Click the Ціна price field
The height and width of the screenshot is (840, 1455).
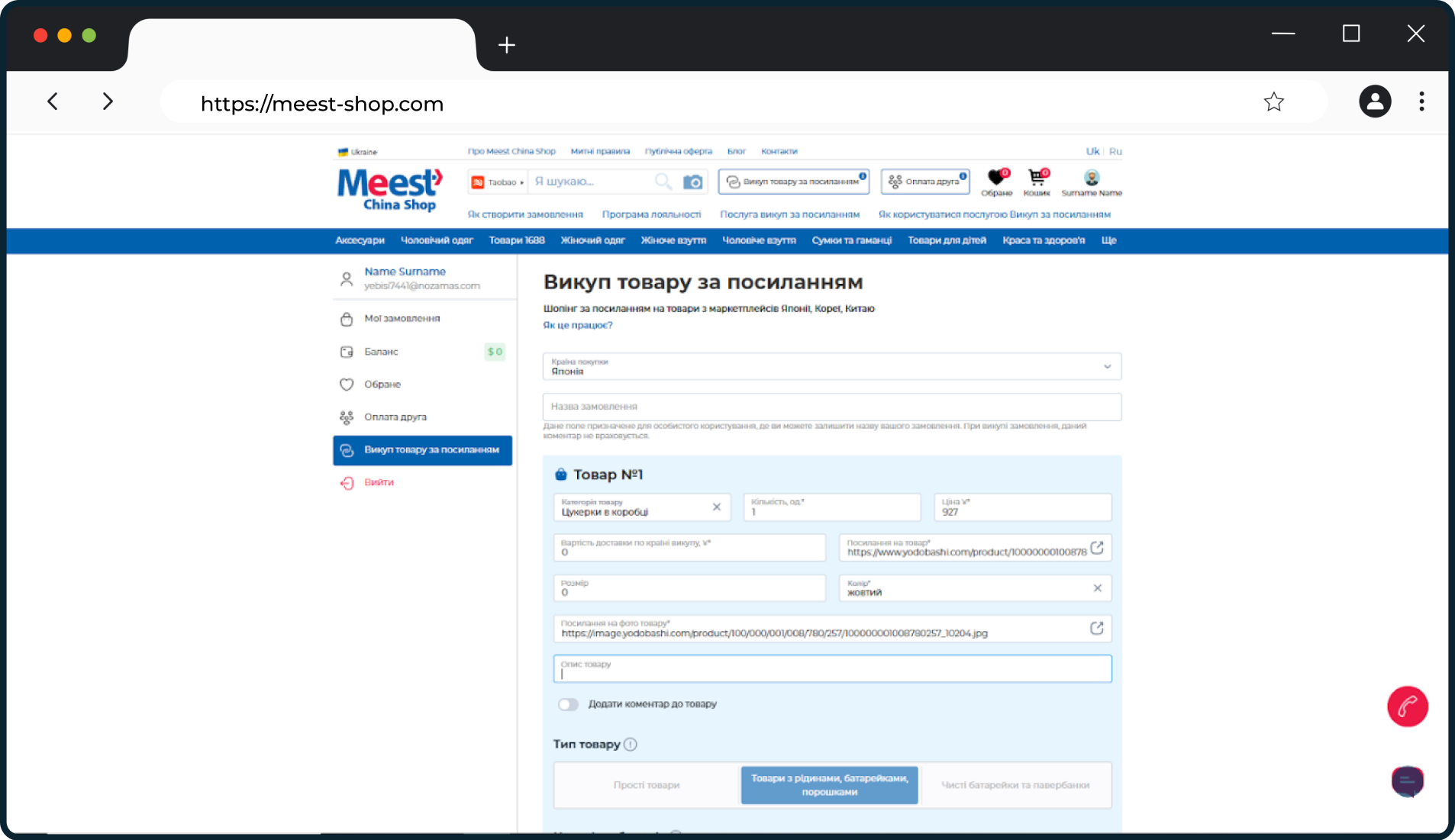(1023, 507)
